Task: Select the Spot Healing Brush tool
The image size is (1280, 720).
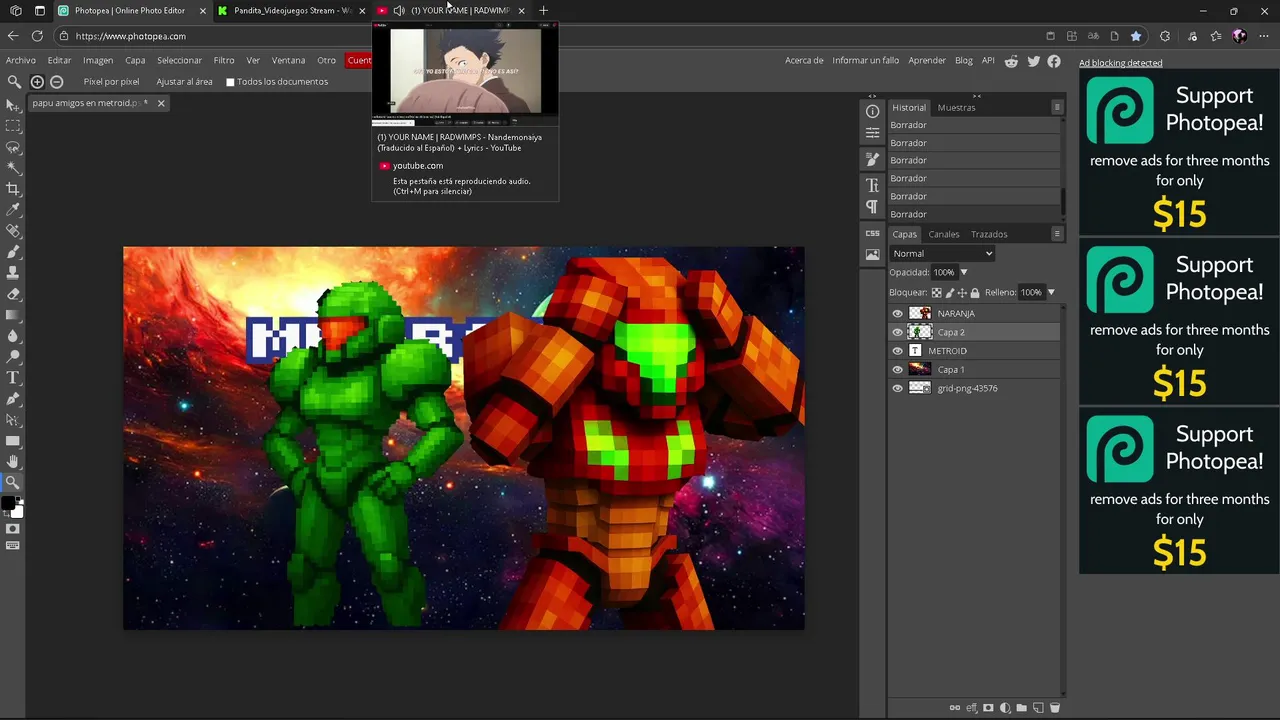Action: click(x=13, y=231)
